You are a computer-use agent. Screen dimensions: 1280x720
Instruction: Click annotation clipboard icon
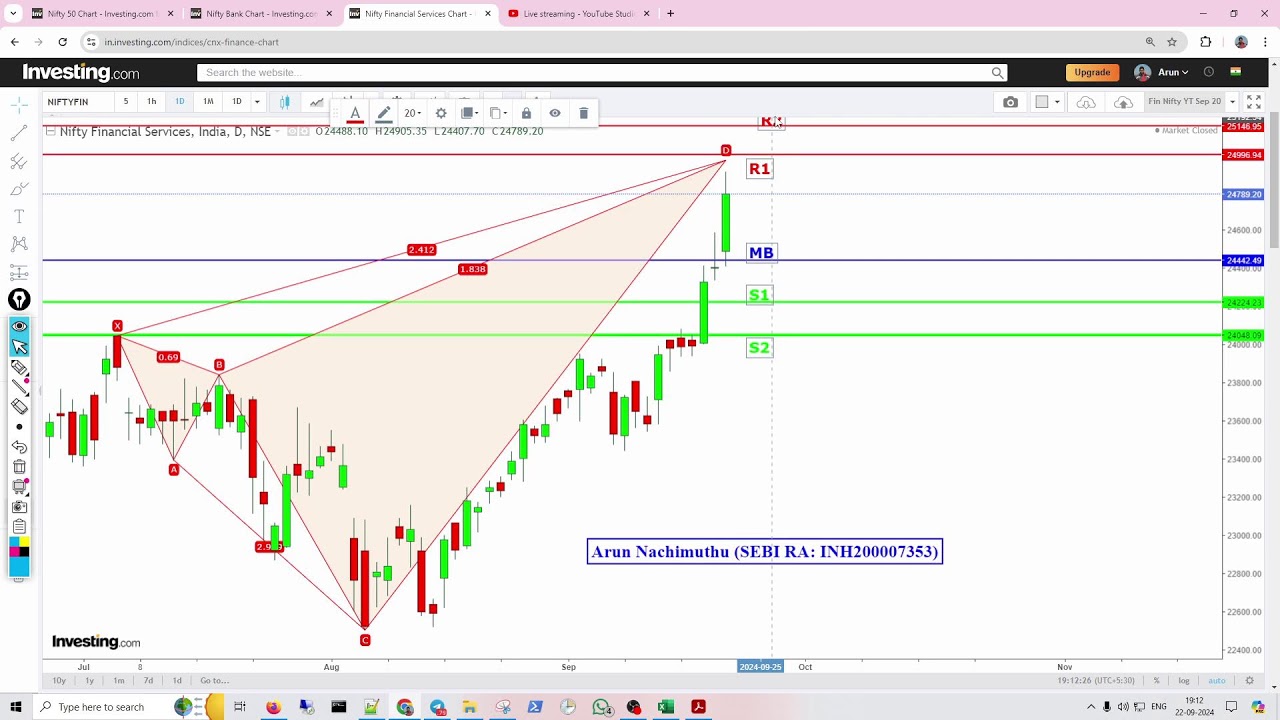tap(19, 527)
